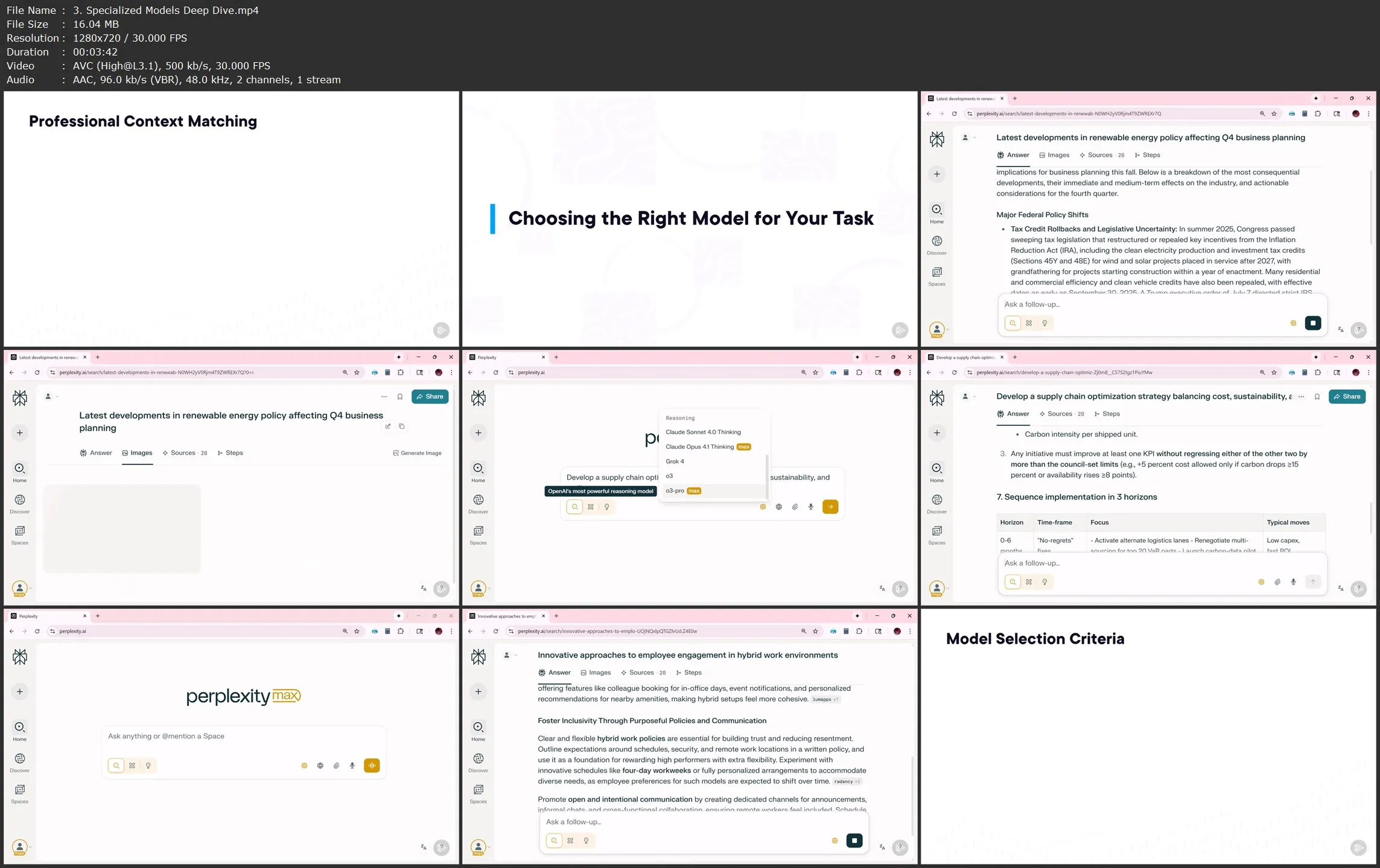
Task: Open Sources tab in employee engagement frame
Action: click(643, 673)
